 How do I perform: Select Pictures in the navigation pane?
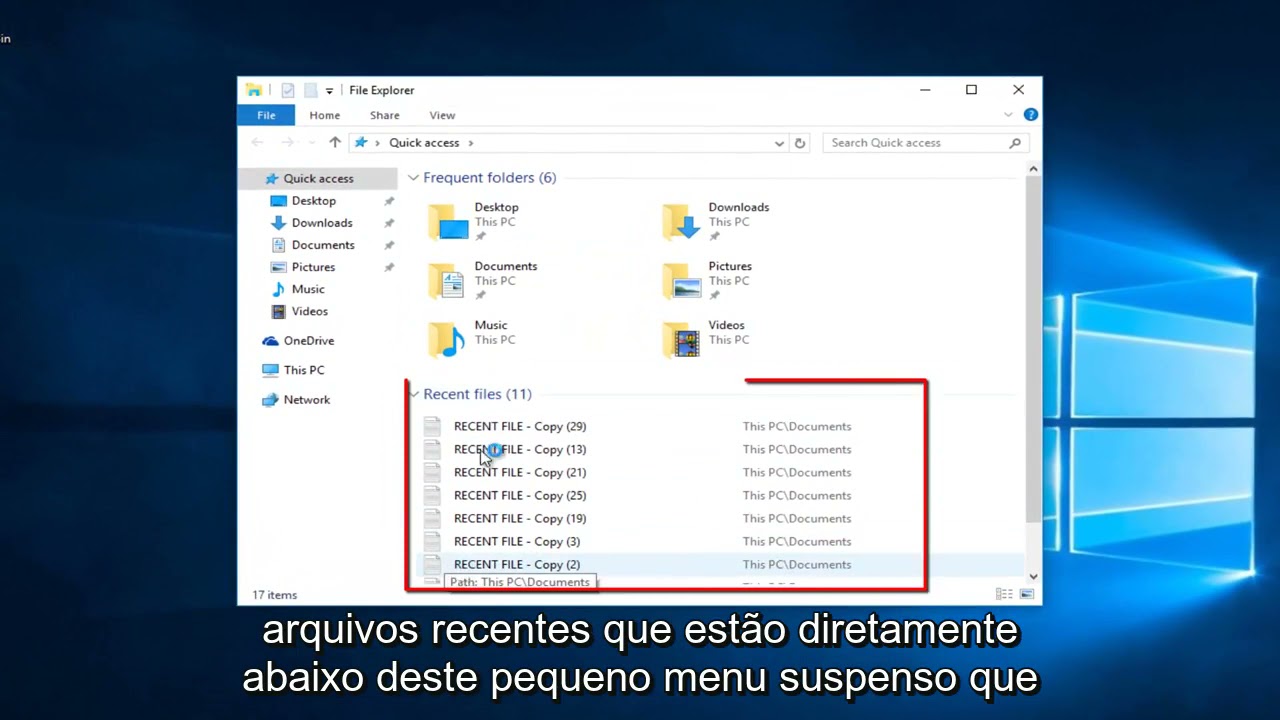(x=313, y=267)
